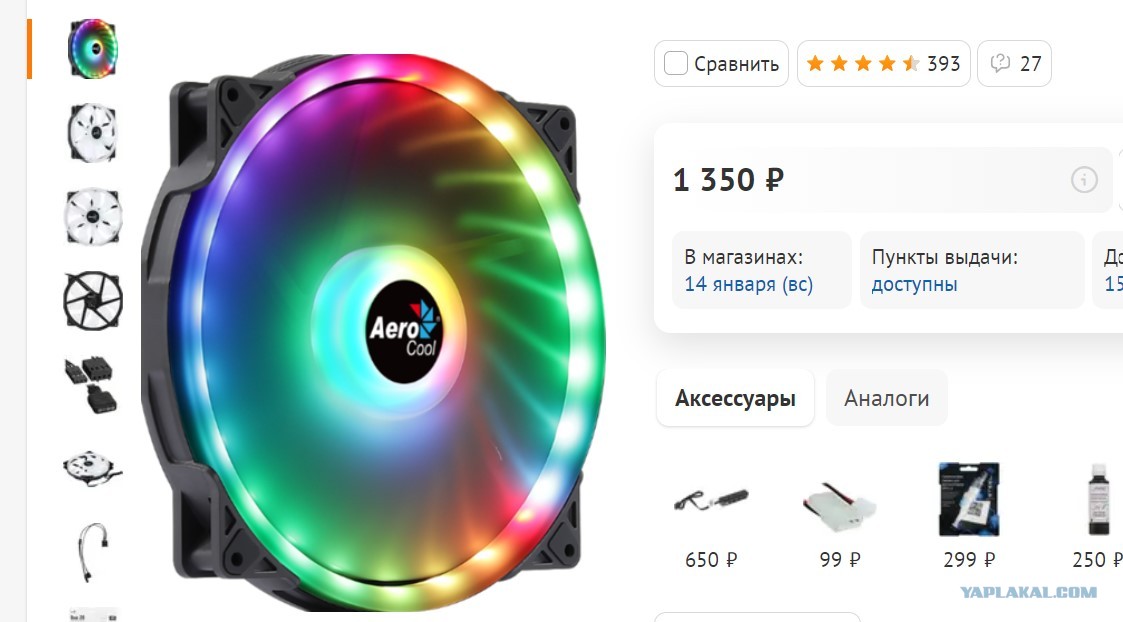
Task: Switch to the Аксессуары tab
Action: (735, 398)
